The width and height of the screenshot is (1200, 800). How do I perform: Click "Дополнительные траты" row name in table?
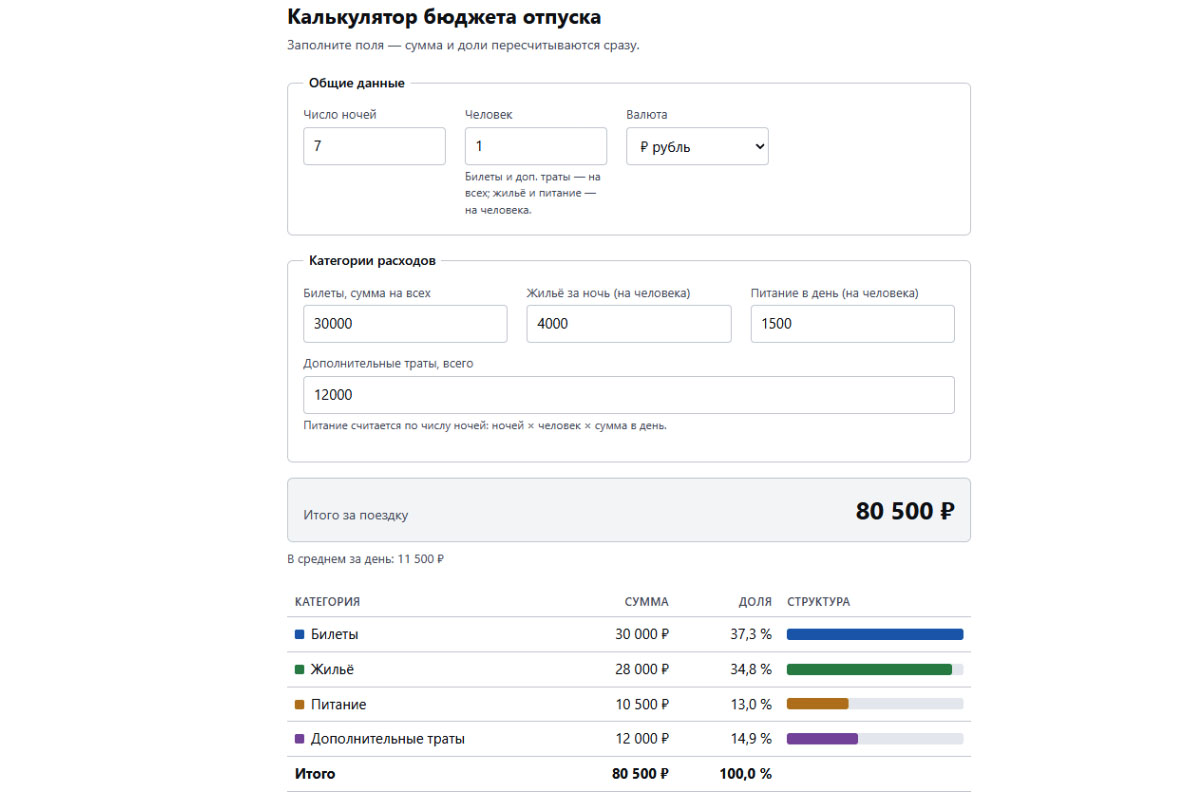[x=388, y=739]
